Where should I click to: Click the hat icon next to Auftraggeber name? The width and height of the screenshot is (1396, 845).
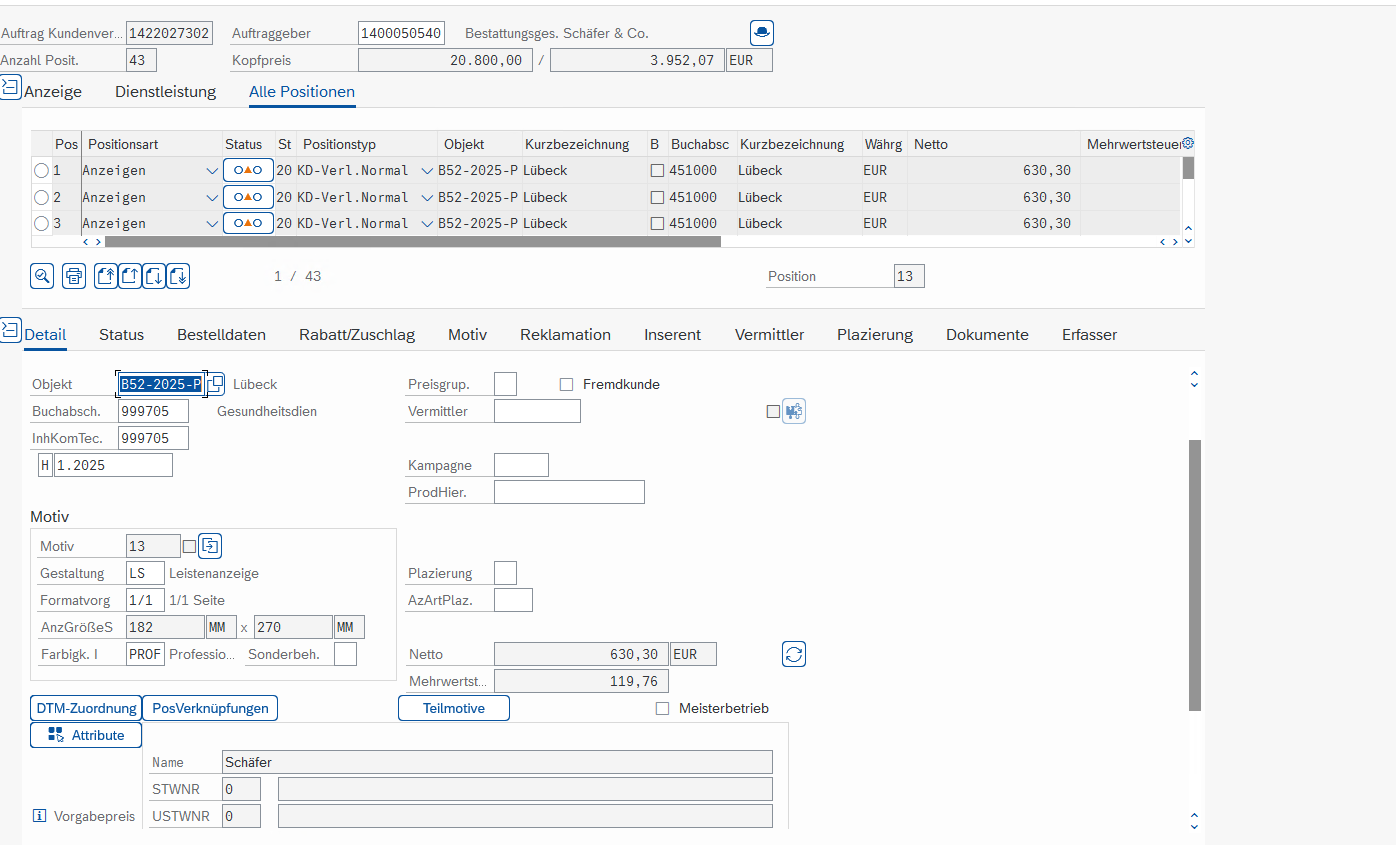point(762,33)
